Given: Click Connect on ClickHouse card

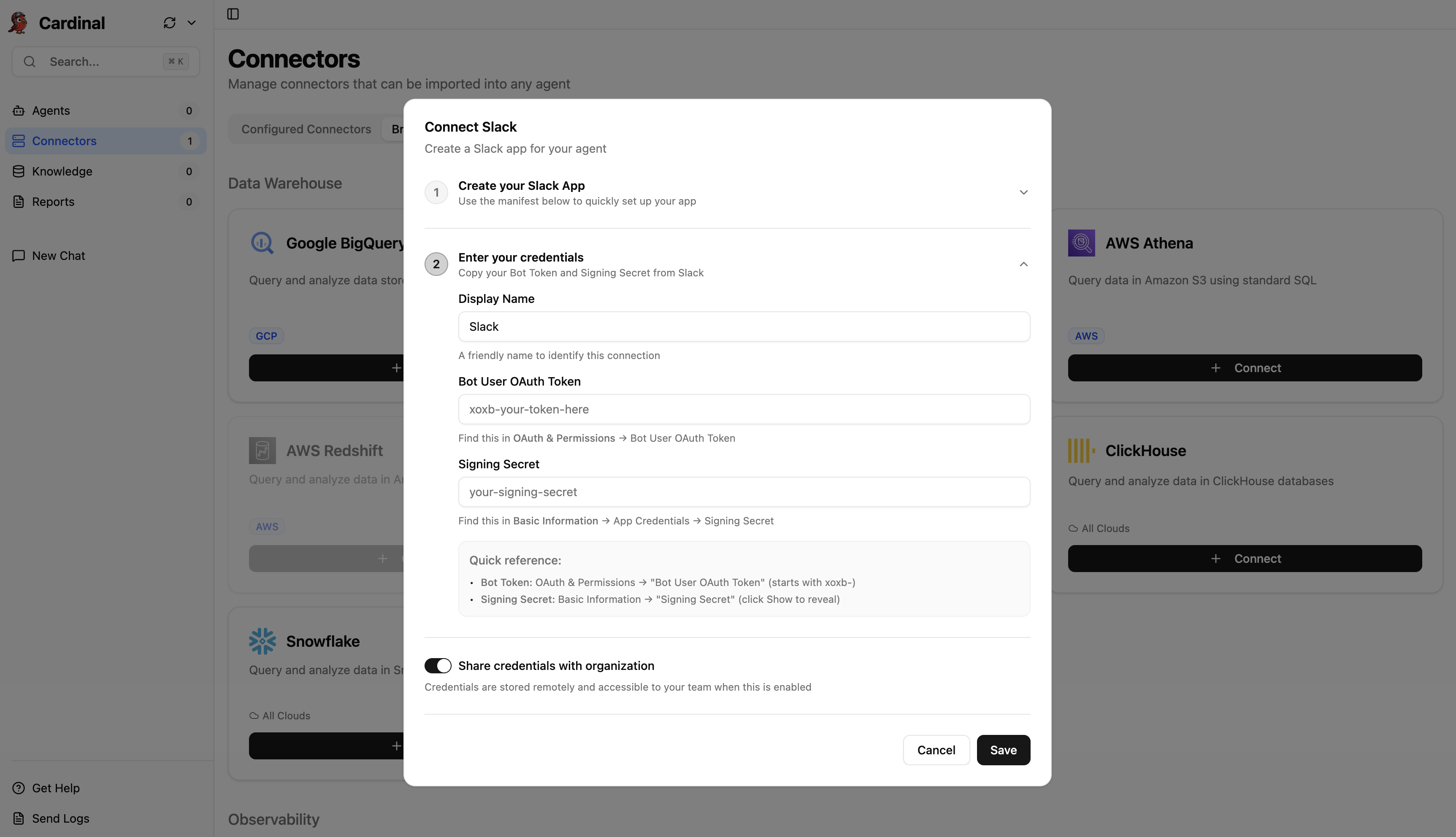Looking at the screenshot, I should coord(1245,558).
